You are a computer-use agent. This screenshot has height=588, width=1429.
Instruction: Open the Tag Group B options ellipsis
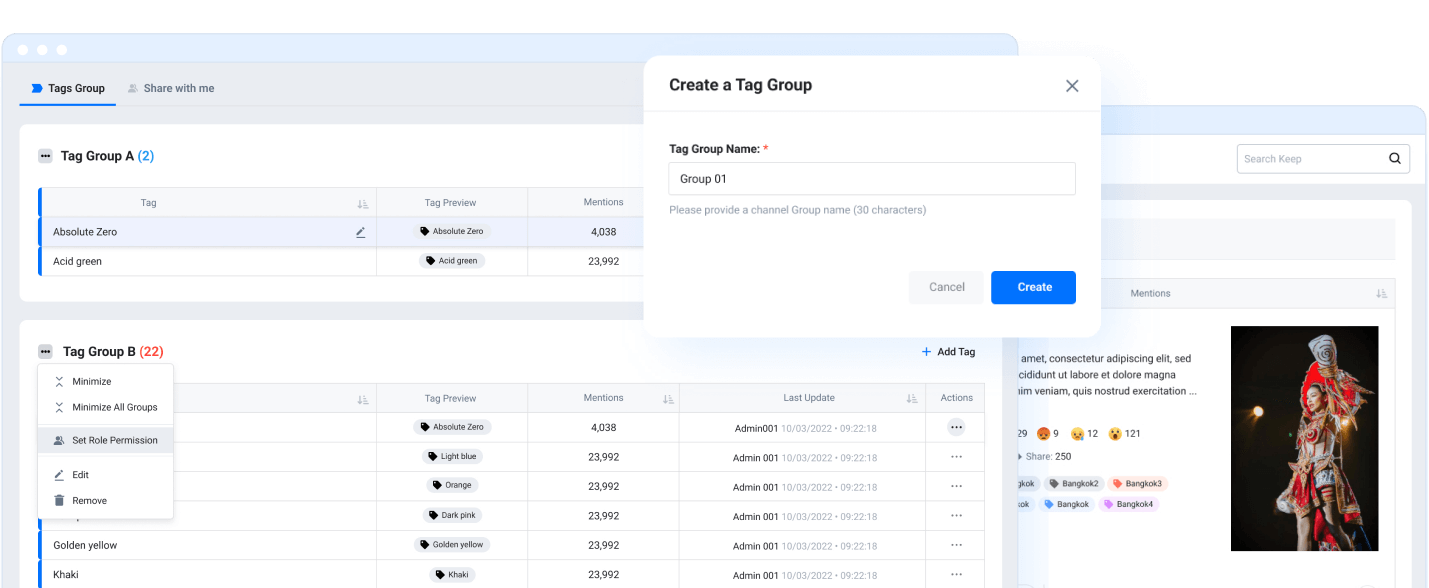point(45,352)
